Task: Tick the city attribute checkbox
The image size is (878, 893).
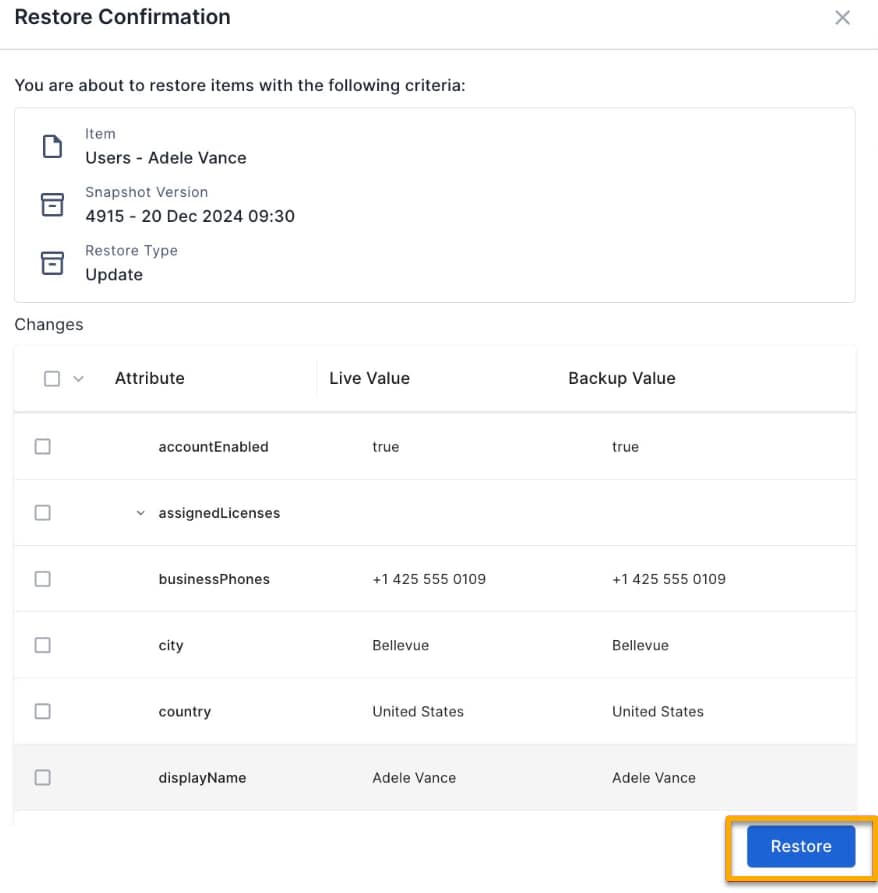Action: pyautogui.click(x=43, y=645)
